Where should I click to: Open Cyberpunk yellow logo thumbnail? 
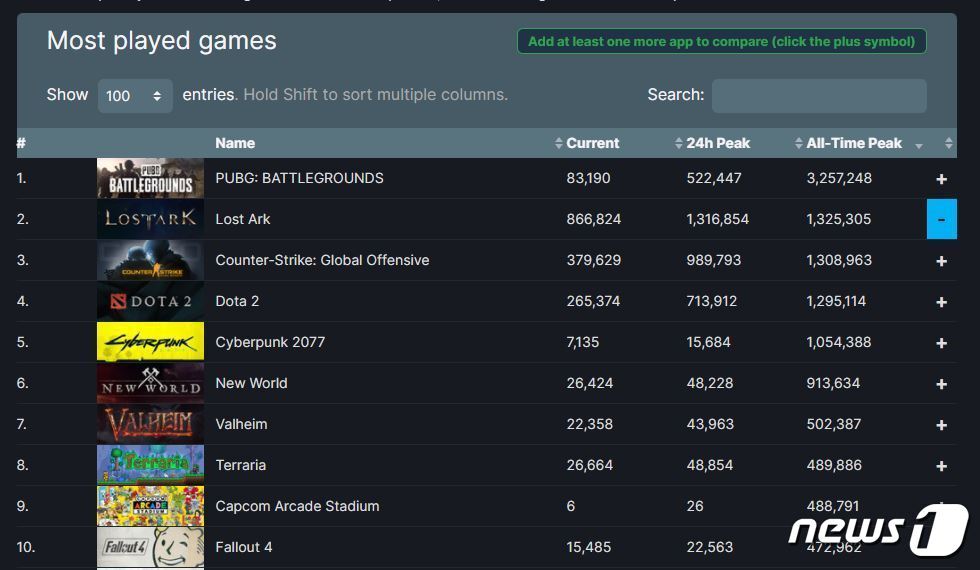(x=150, y=342)
